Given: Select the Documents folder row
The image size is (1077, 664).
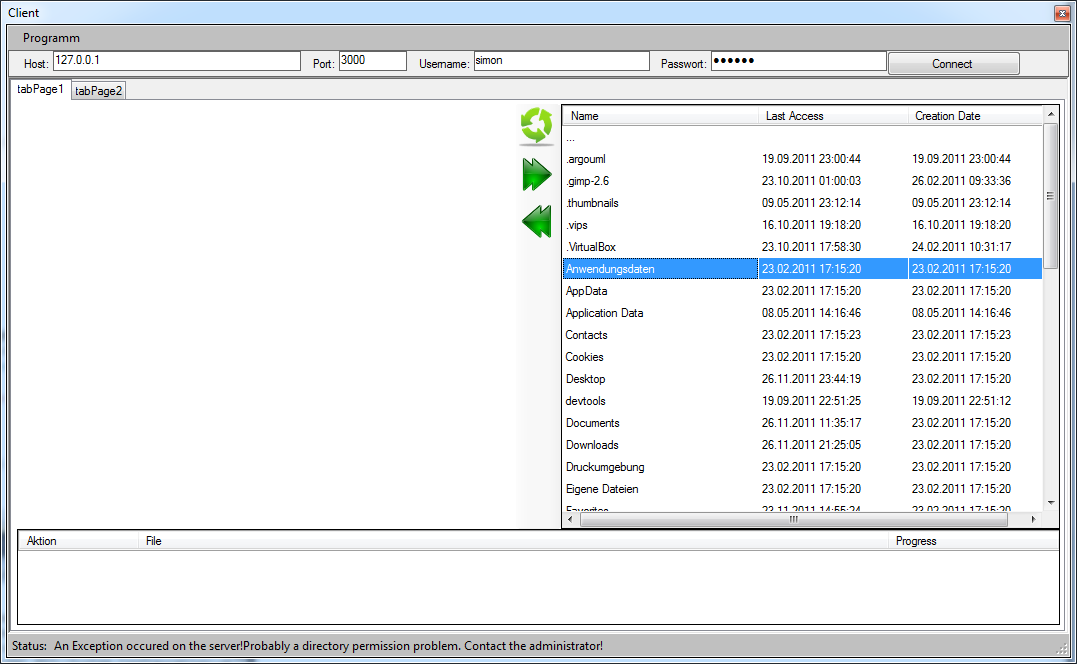Looking at the screenshot, I should tap(802, 422).
